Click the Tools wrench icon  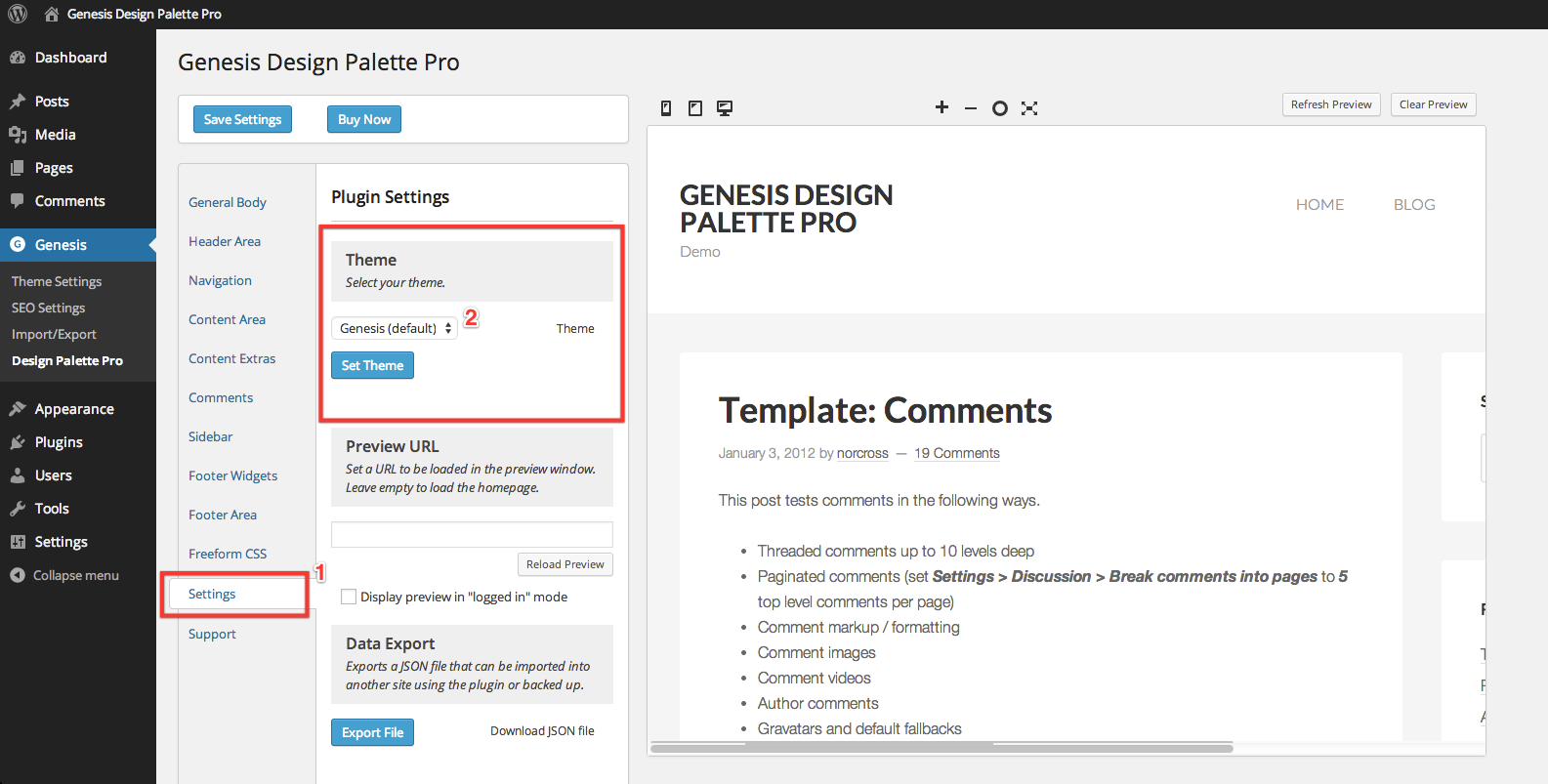point(18,509)
